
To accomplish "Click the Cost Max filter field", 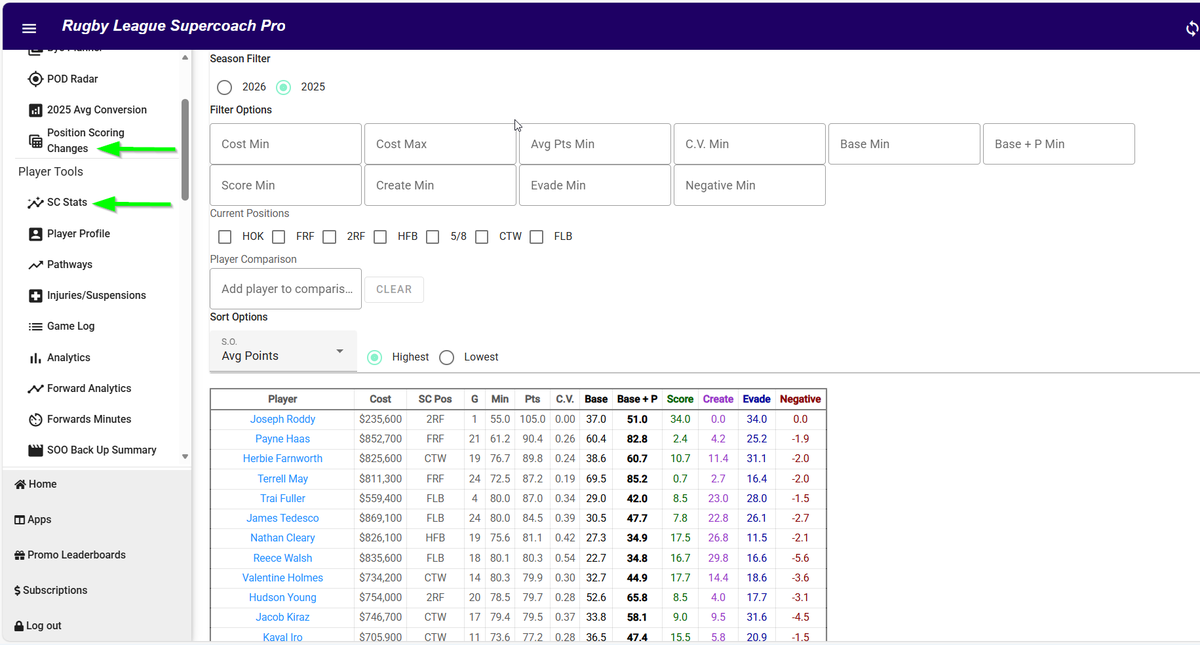I will click(x=440, y=144).
